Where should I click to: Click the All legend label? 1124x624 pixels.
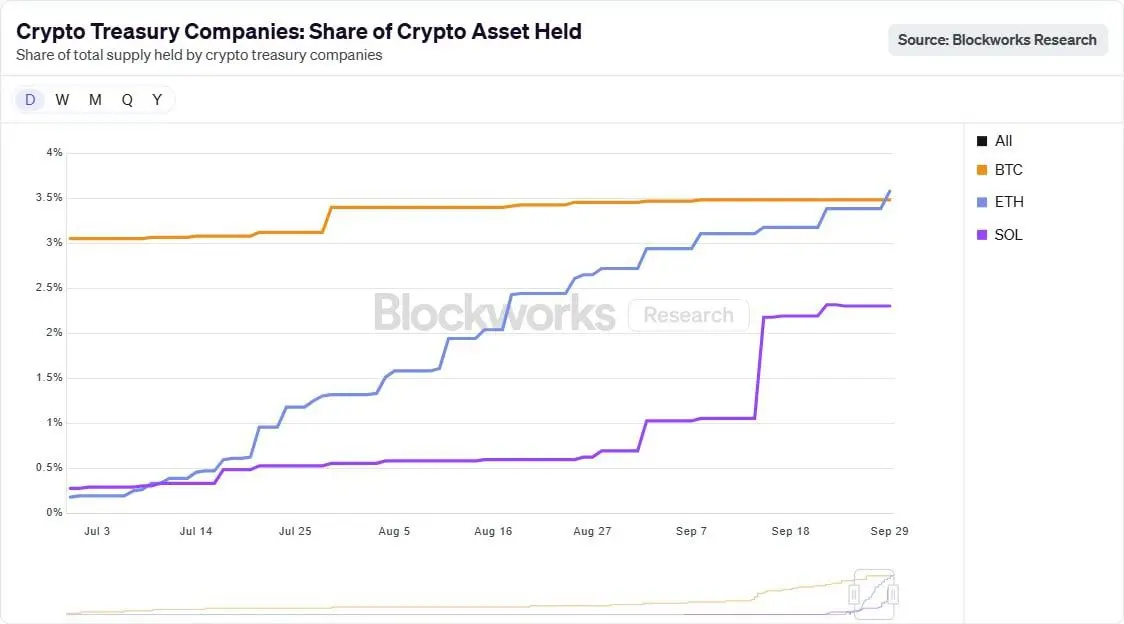click(1004, 141)
